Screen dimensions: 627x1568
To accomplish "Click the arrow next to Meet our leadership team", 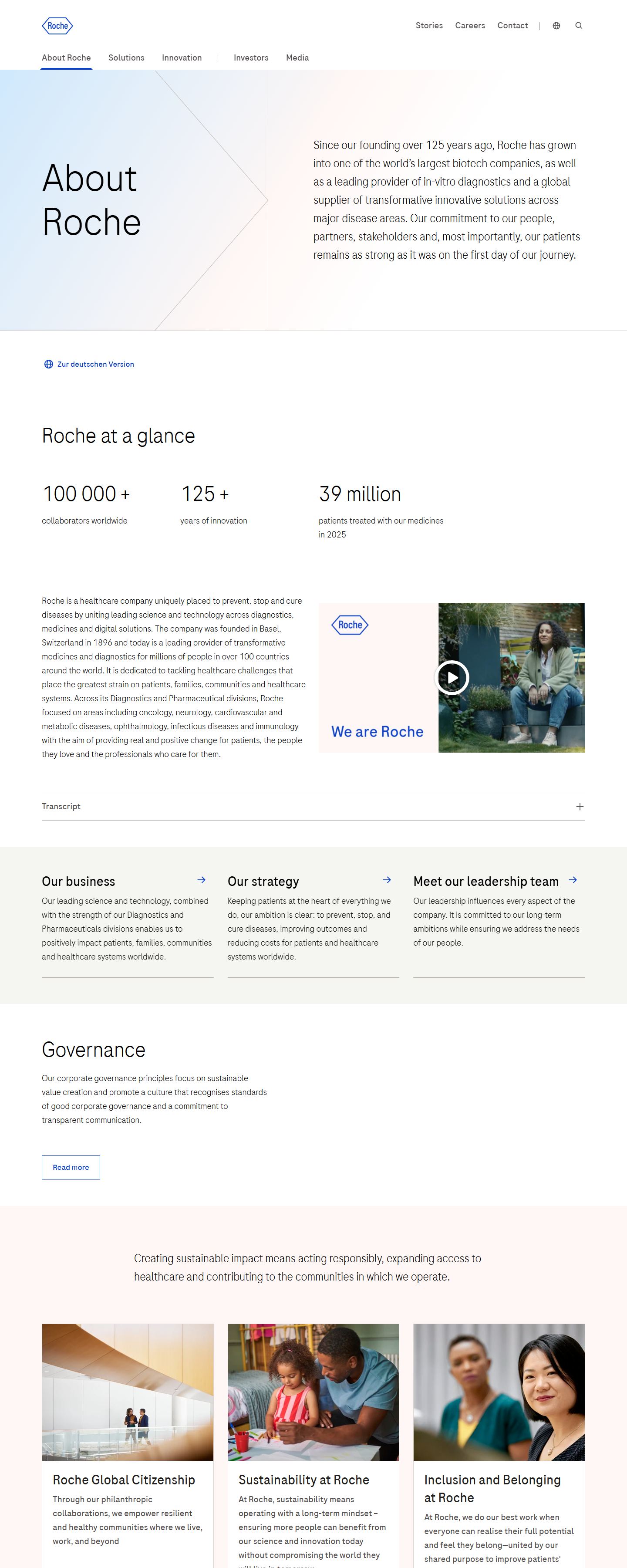I will (573, 880).
